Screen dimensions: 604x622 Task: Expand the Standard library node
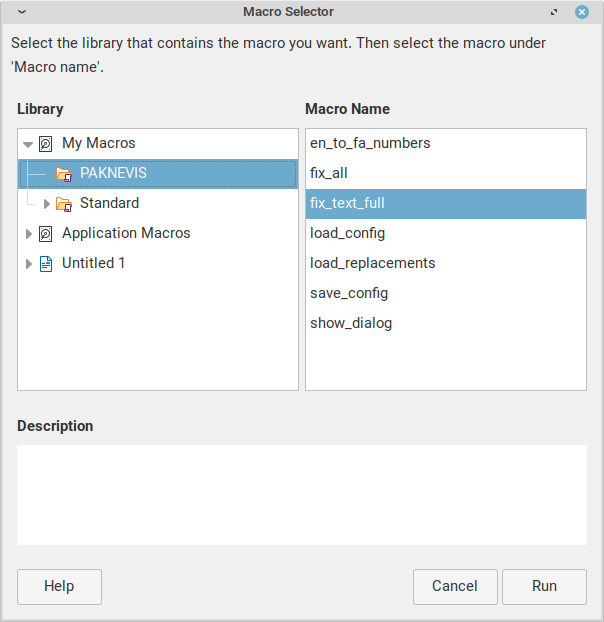tap(46, 203)
